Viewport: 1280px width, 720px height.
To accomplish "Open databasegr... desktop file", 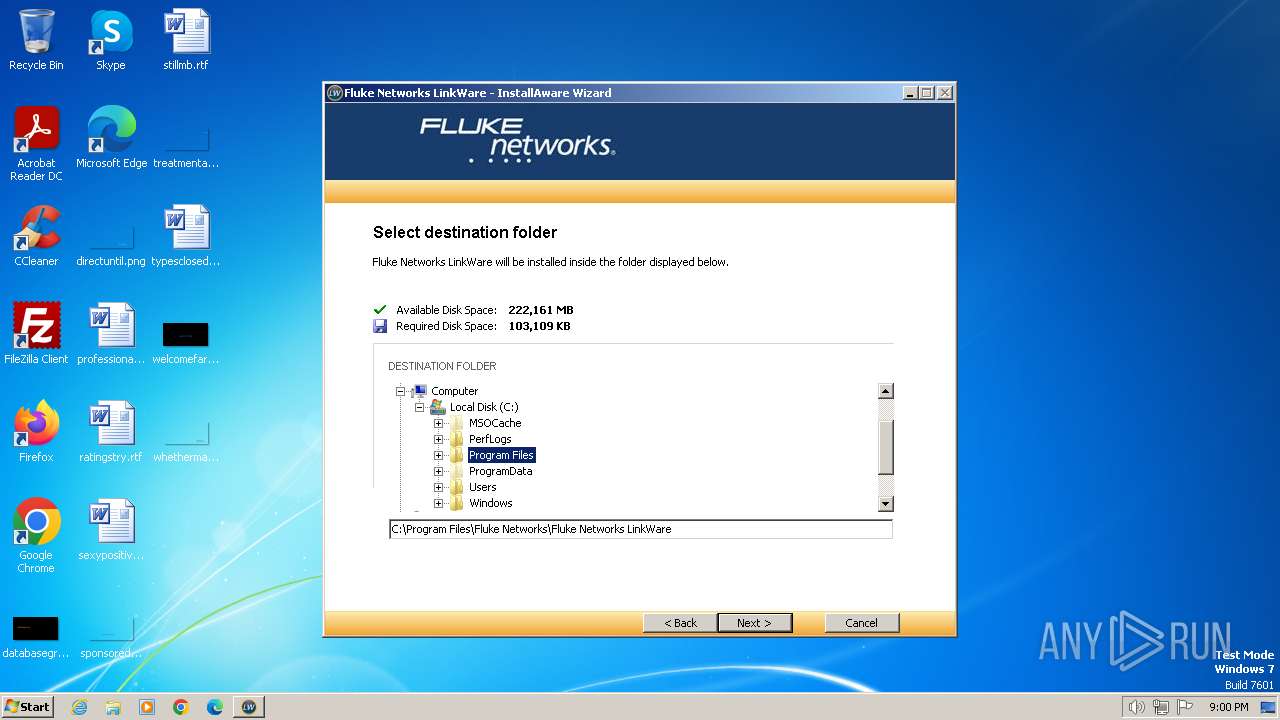I will point(36,634).
